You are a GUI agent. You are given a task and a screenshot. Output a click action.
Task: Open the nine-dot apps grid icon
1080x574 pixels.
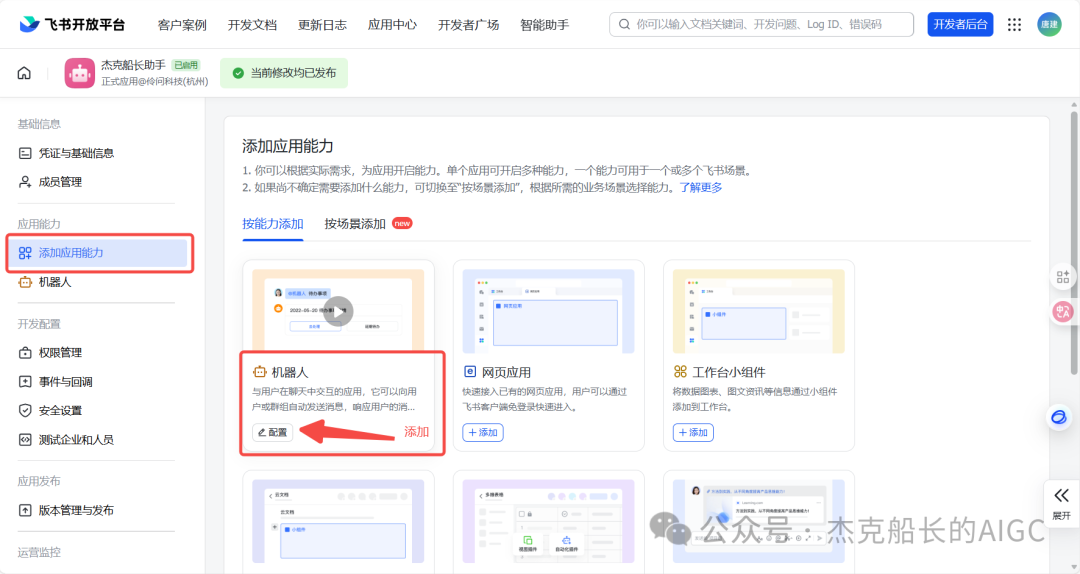pyautogui.click(x=1014, y=24)
